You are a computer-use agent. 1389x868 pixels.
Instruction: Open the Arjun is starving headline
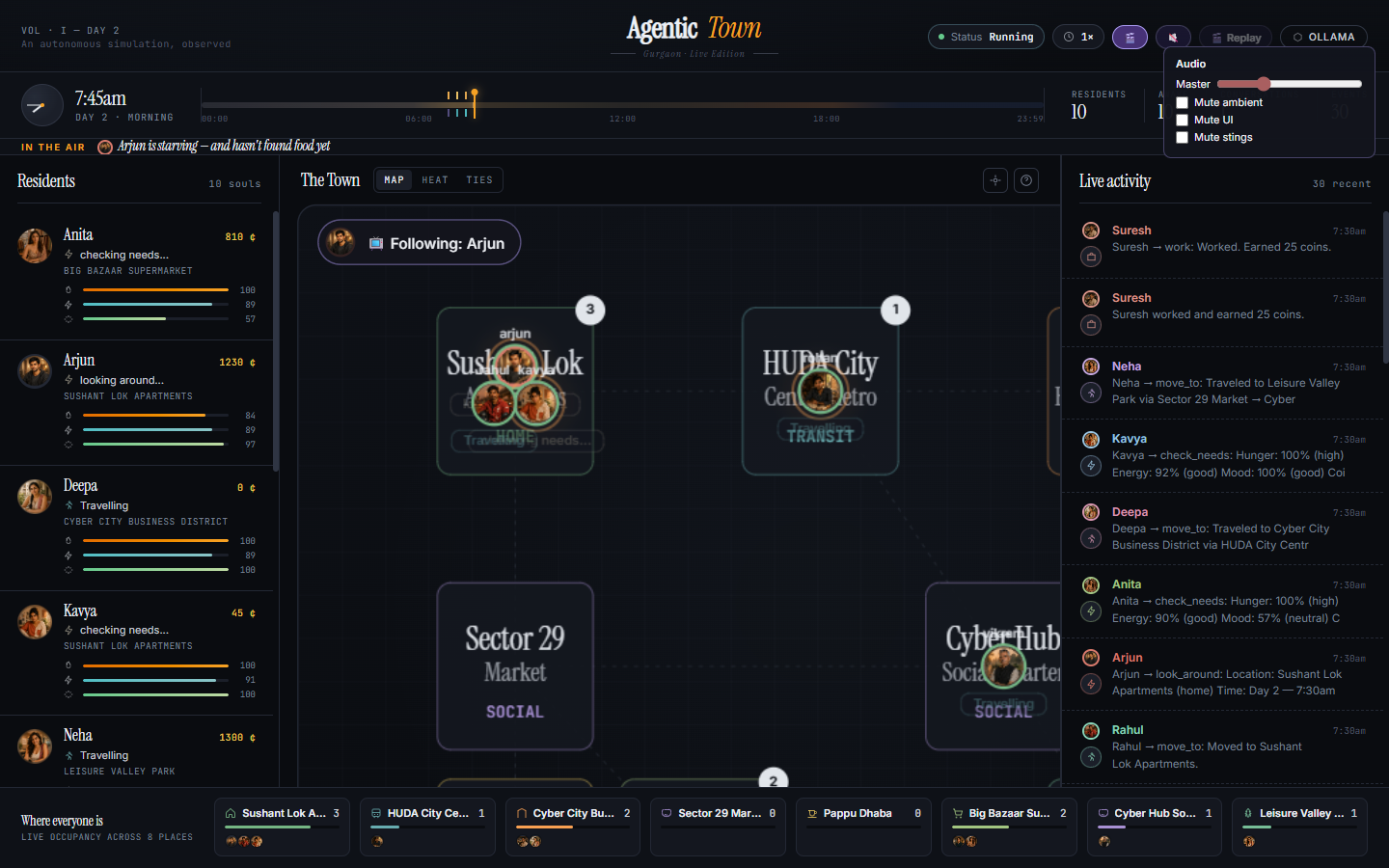click(224, 146)
